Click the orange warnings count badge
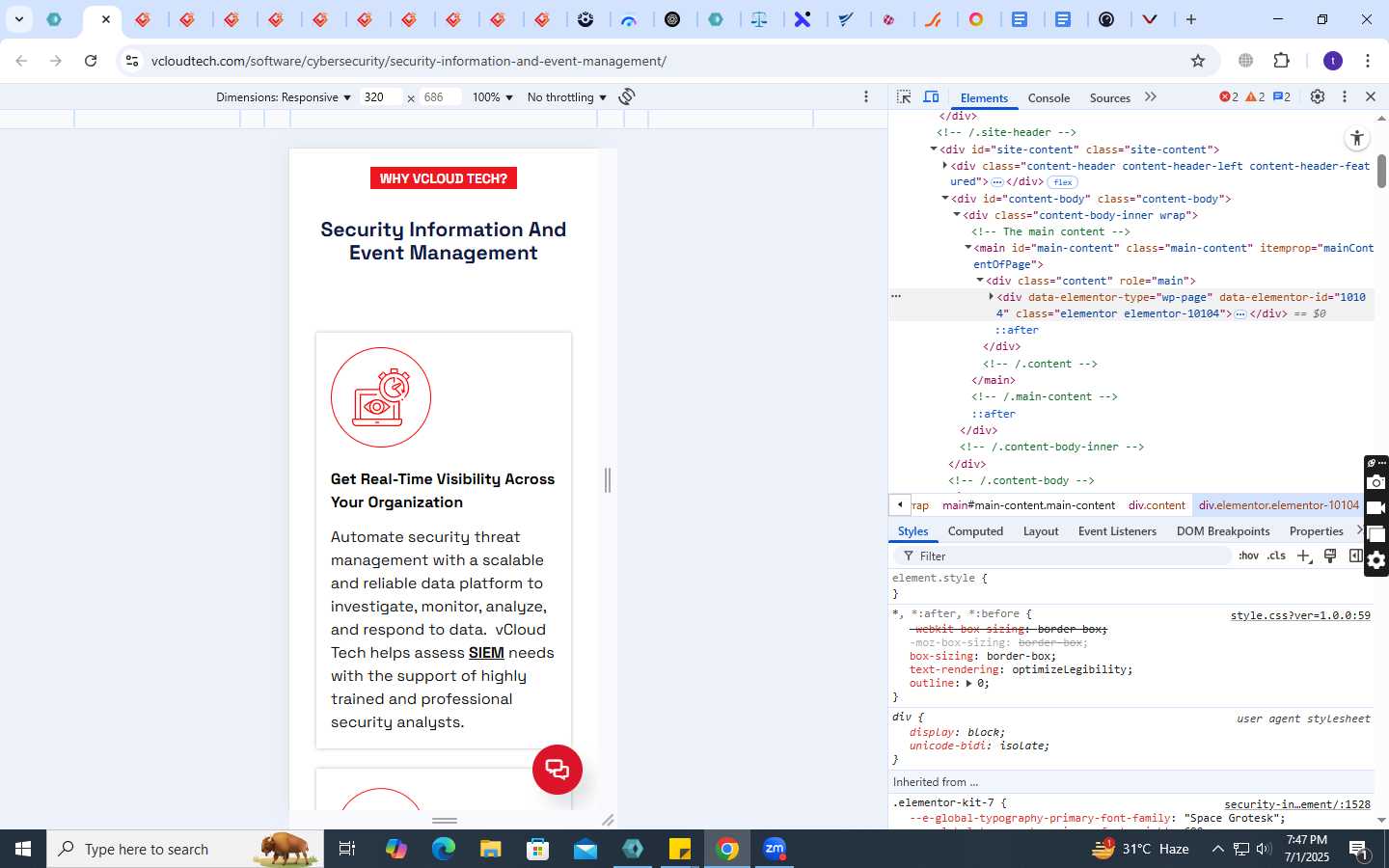The image size is (1389, 868). (x=1255, y=96)
